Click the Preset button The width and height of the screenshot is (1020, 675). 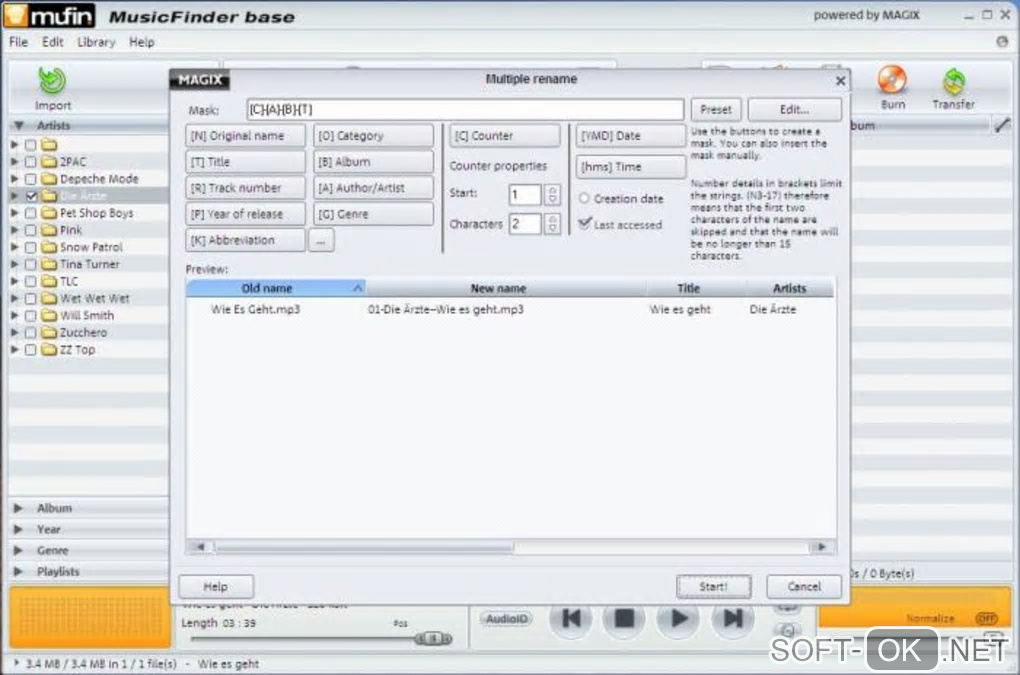coord(716,110)
